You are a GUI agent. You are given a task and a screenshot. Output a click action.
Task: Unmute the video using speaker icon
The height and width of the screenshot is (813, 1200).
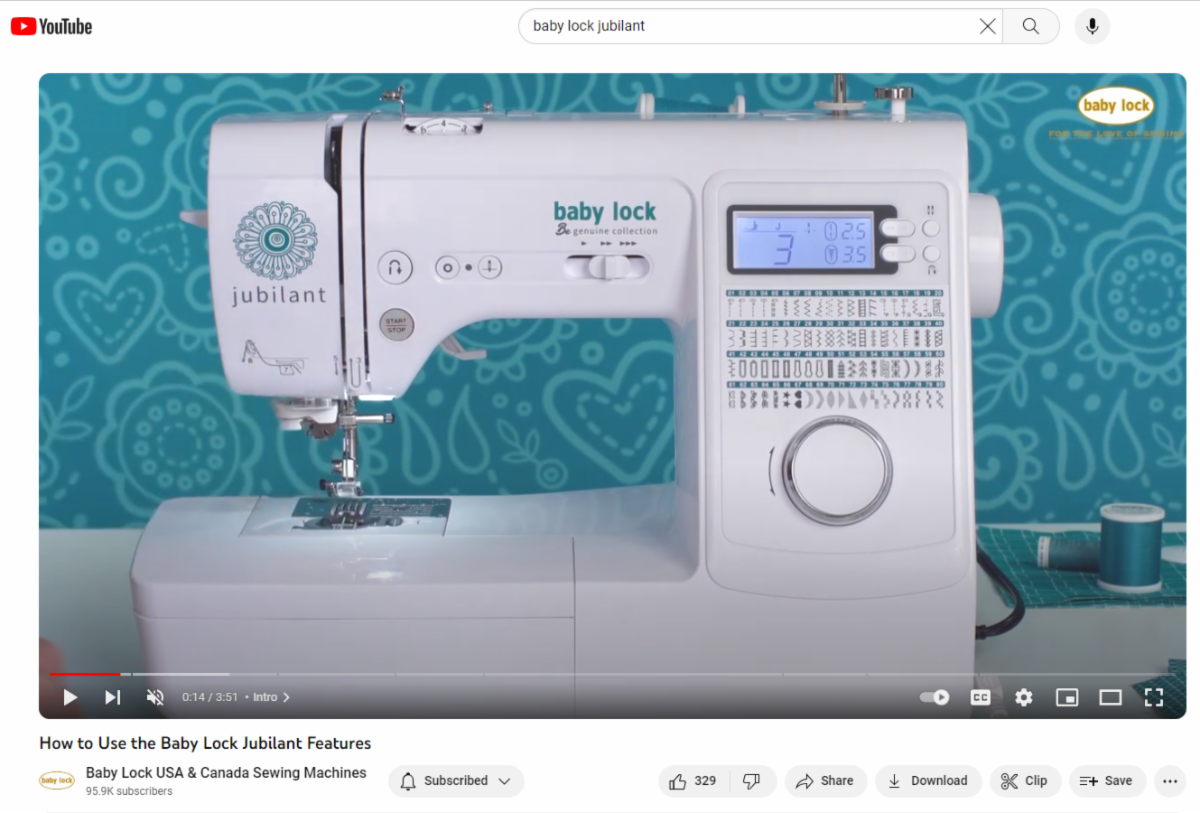coord(155,697)
